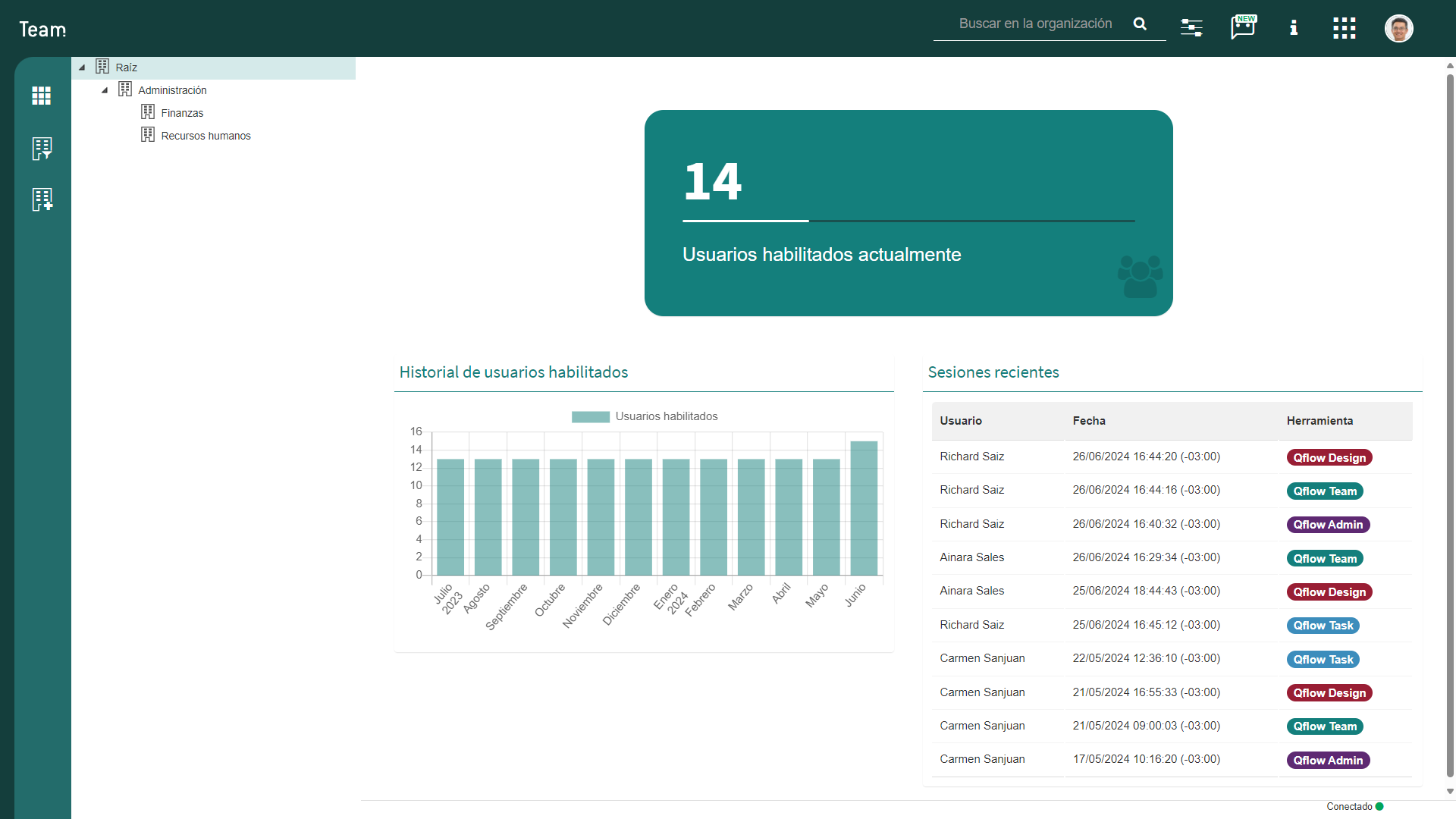The image size is (1456, 819).
Task: Click Qflow Design badge at 21/05/2024 16:55:33
Action: point(1329,693)
